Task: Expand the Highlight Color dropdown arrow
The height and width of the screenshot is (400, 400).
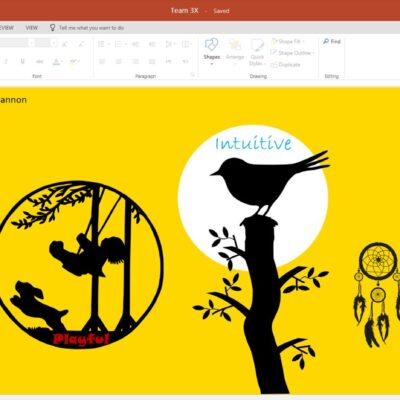Action: click(79, 62)
